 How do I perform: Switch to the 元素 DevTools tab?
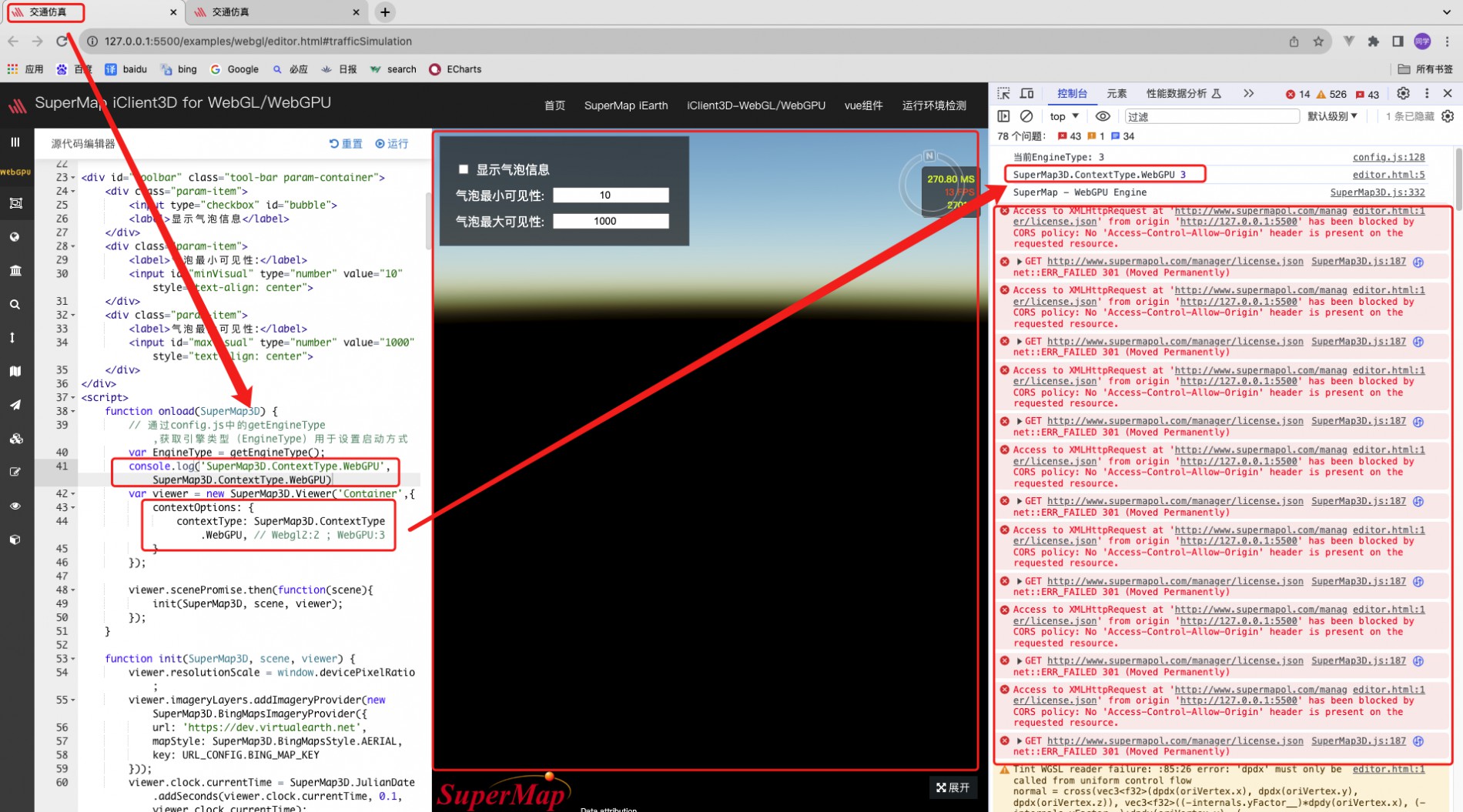click(1116, 93)
